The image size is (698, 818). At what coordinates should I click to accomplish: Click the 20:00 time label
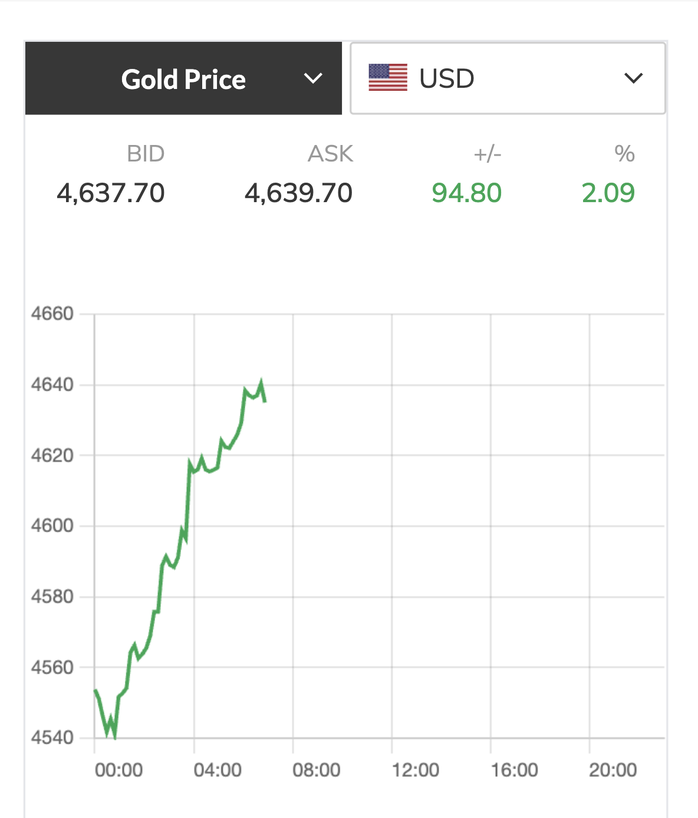[613, 770]
